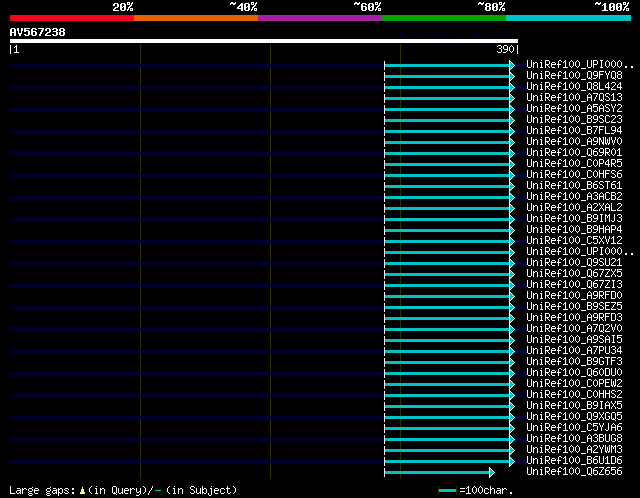Click UniRef100_A7Q2V0 label

click(574, 329)
